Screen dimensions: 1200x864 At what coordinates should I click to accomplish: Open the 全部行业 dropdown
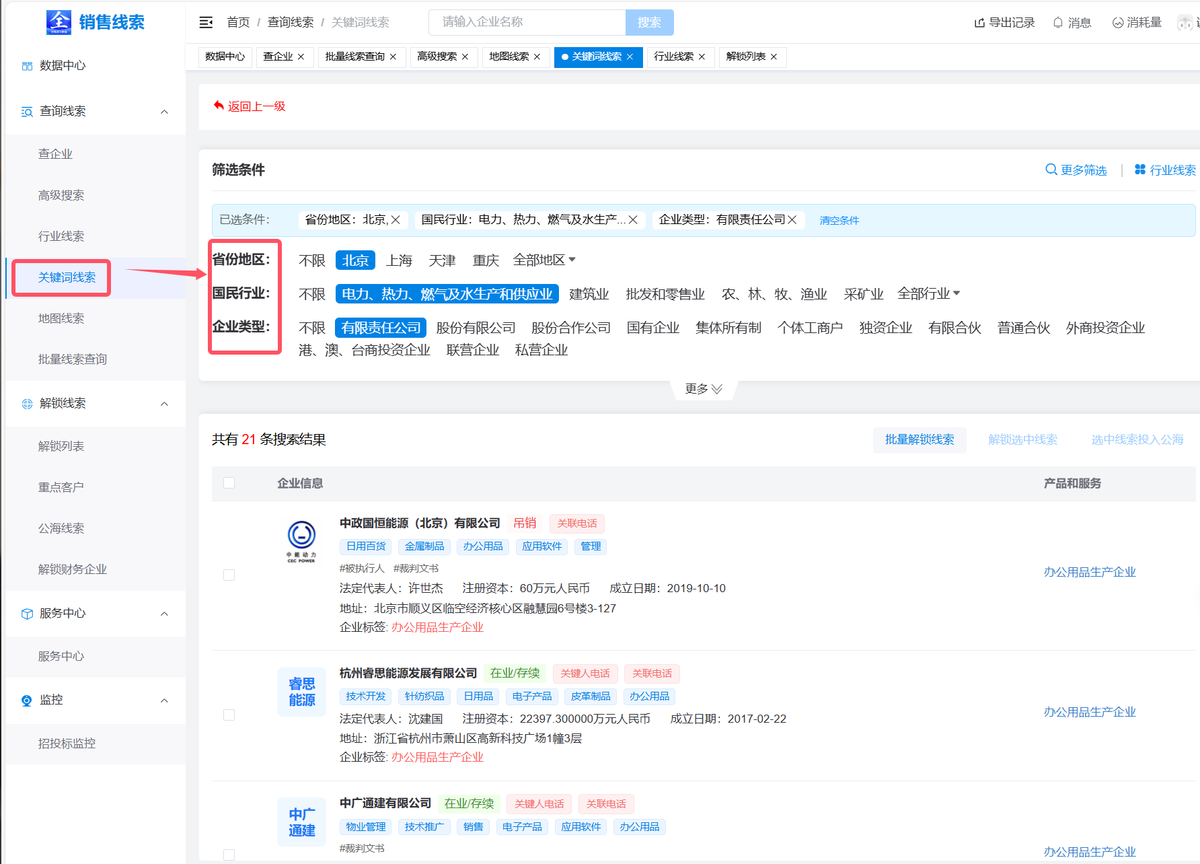929,294
